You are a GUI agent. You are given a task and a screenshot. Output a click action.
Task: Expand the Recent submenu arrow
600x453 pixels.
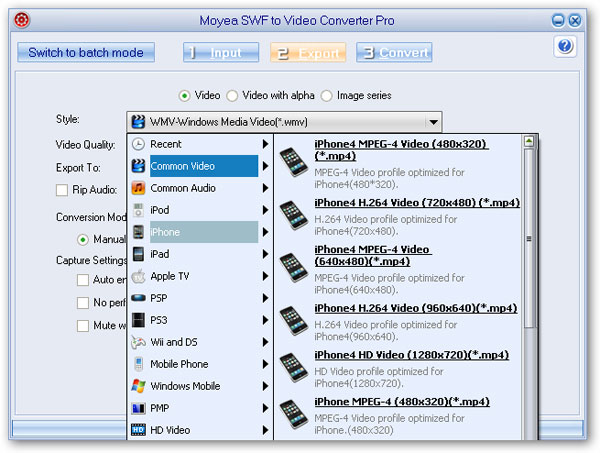pyautogui.click(x=265, y=144)
